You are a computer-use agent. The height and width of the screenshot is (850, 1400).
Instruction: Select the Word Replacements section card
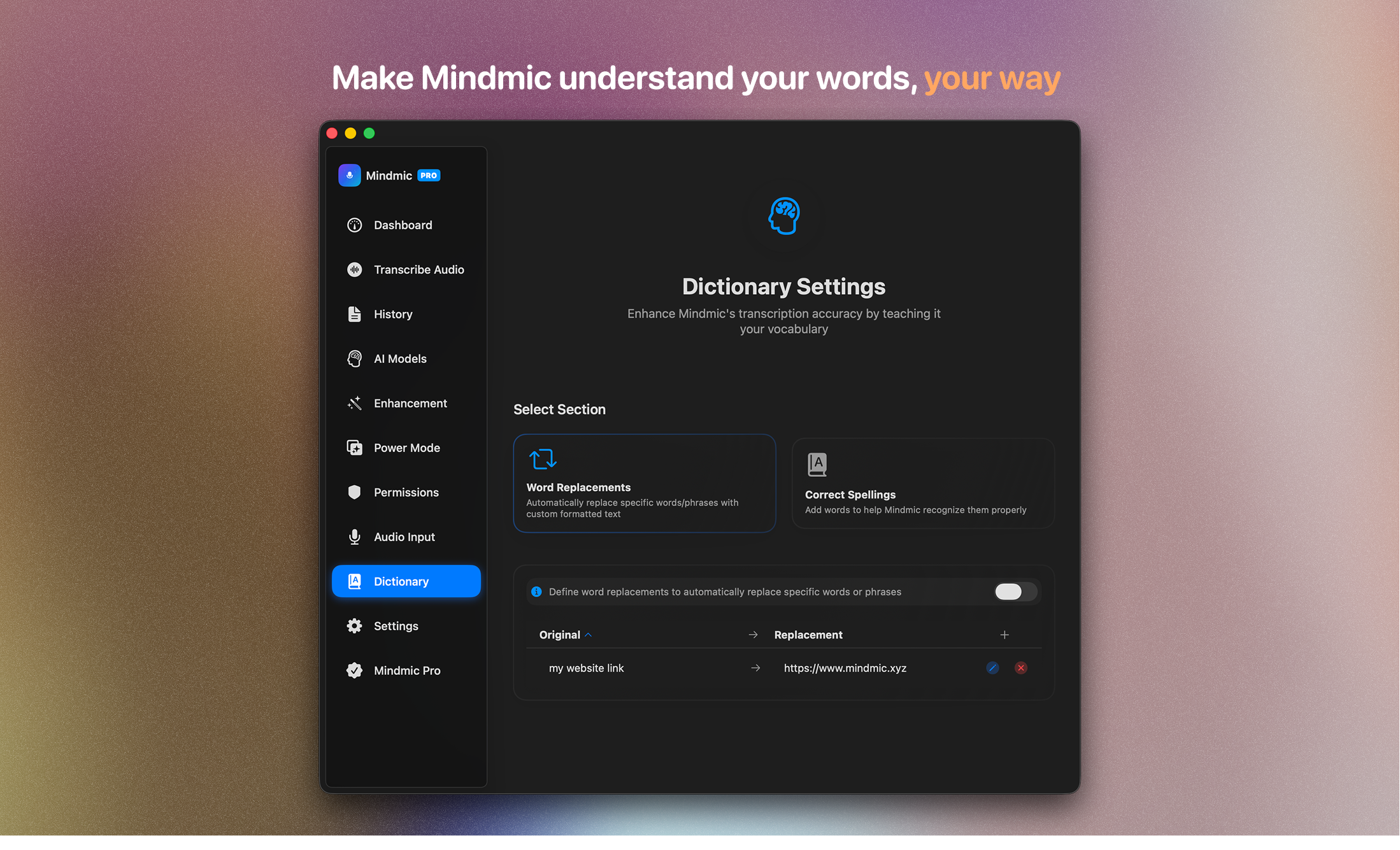(644, 483)
